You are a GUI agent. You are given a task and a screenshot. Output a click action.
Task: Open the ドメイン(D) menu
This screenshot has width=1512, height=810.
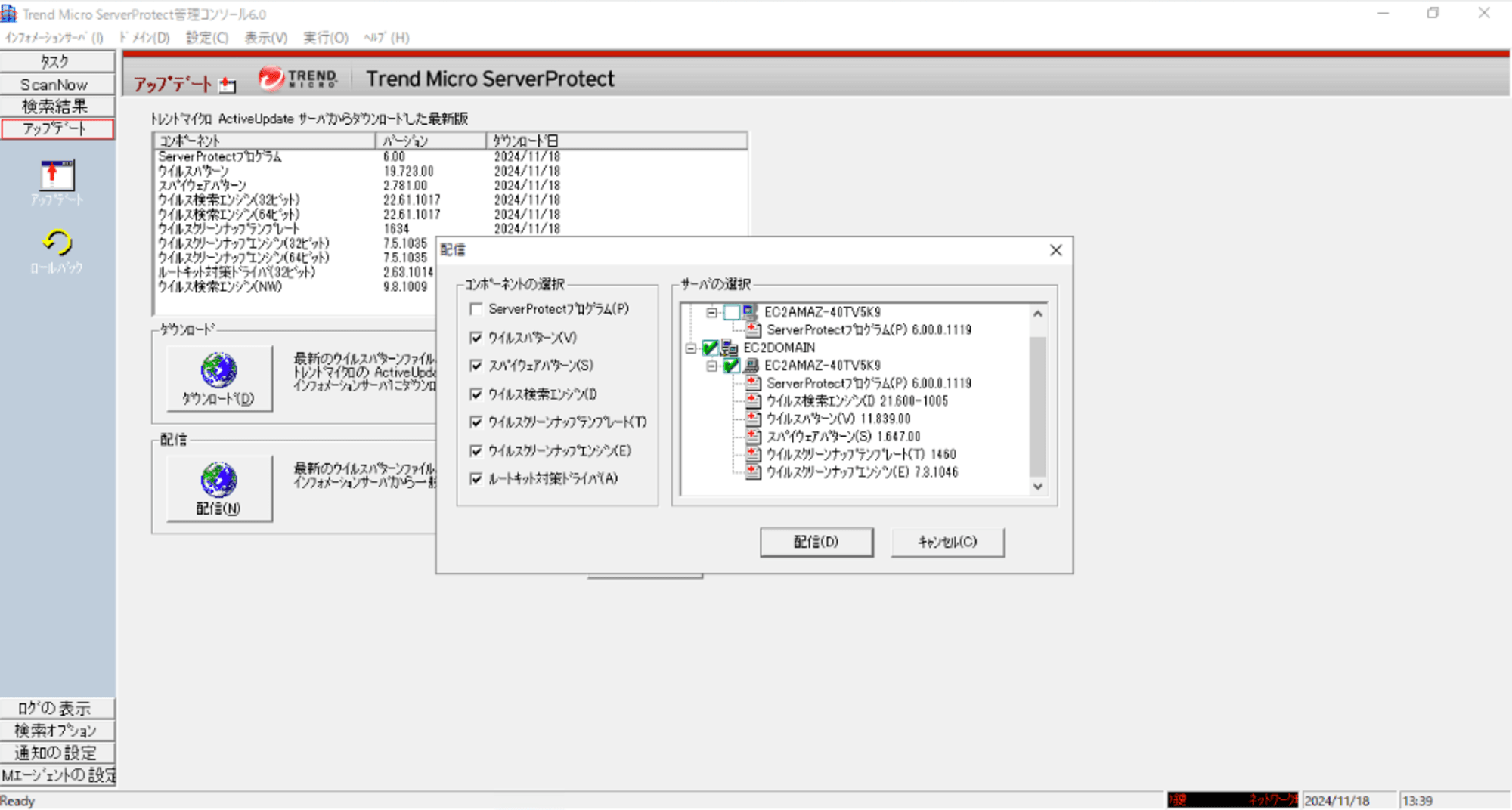144,38
